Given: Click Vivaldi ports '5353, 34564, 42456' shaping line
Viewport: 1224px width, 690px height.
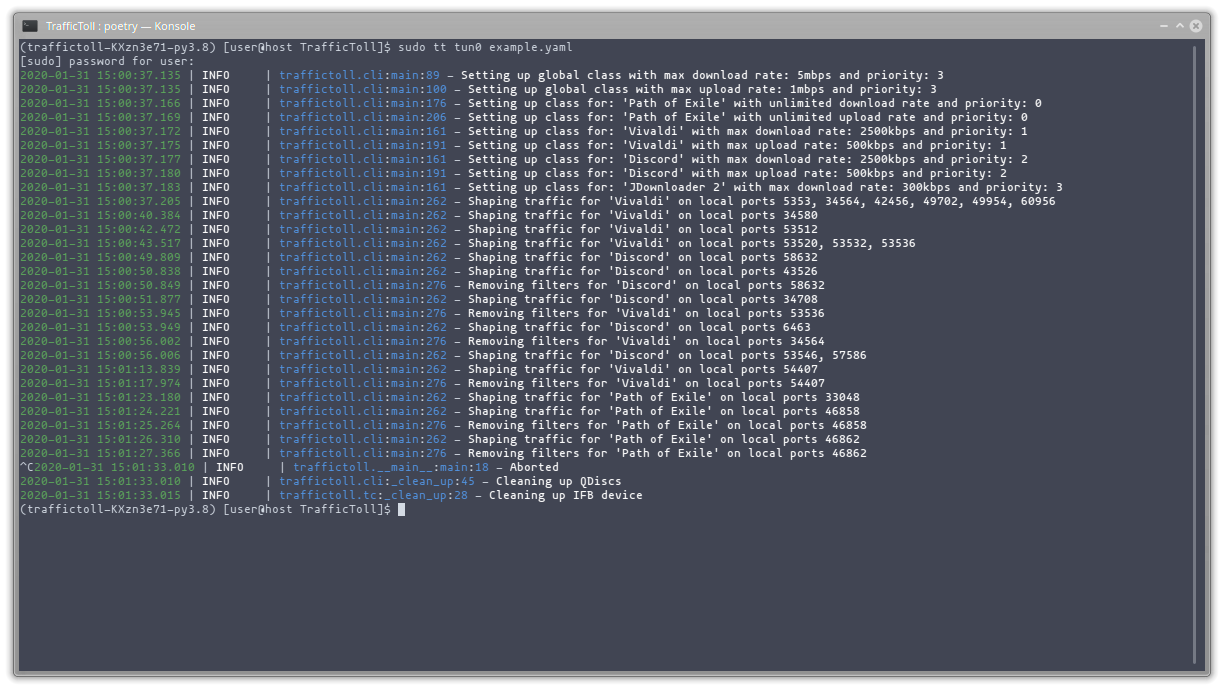Looking at the screenshot, I should (x=537, y=201).
